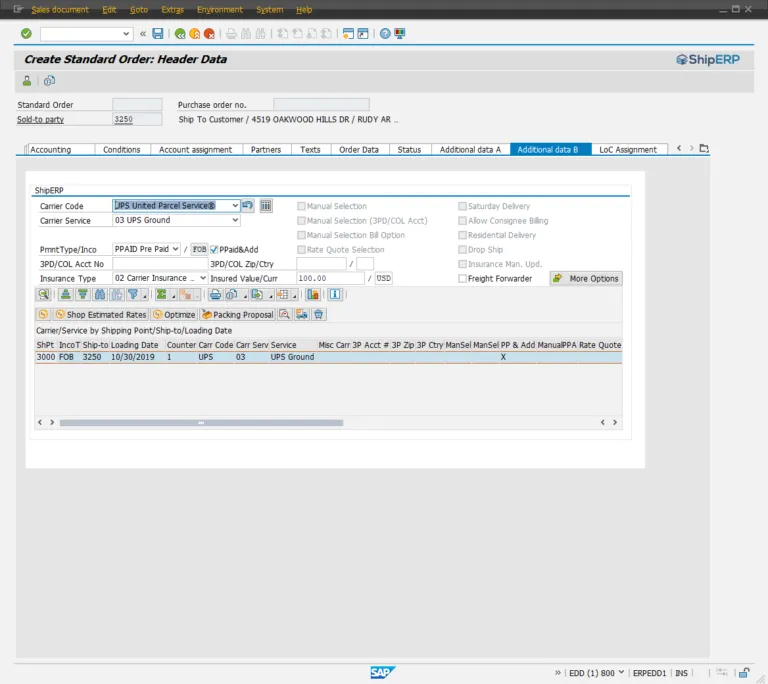Click the grid Print icon
Viewport: 768px width, 684px height.
tap(215, 294)
